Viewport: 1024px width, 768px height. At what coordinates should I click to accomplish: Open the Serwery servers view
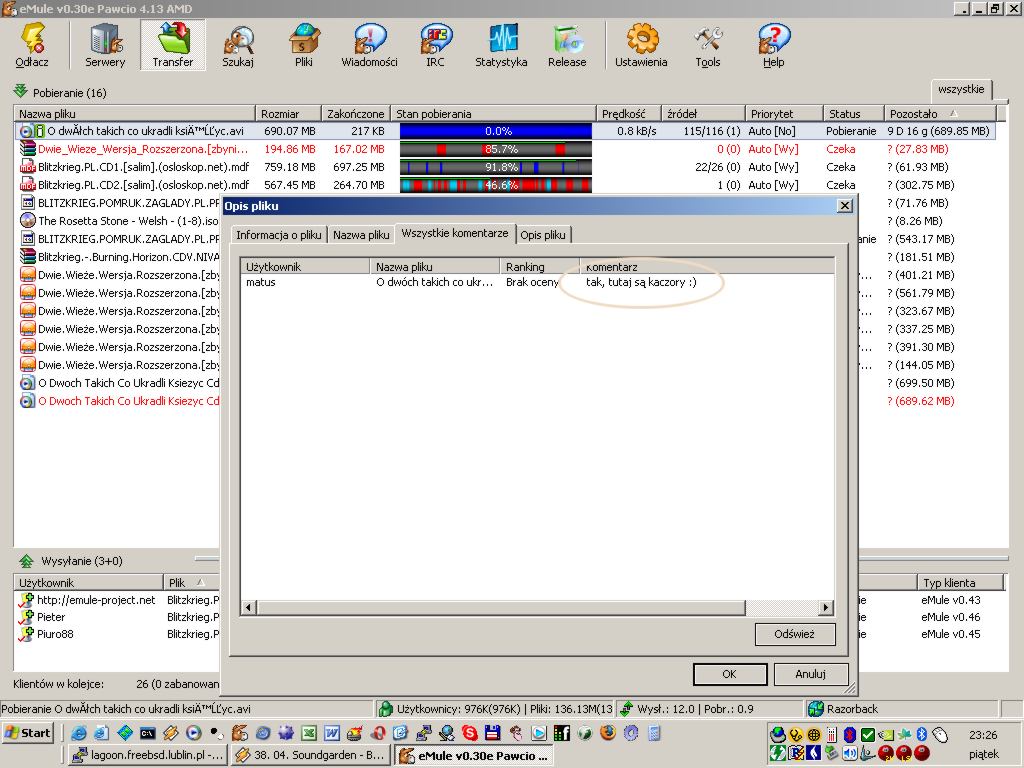tap(105, 44)
